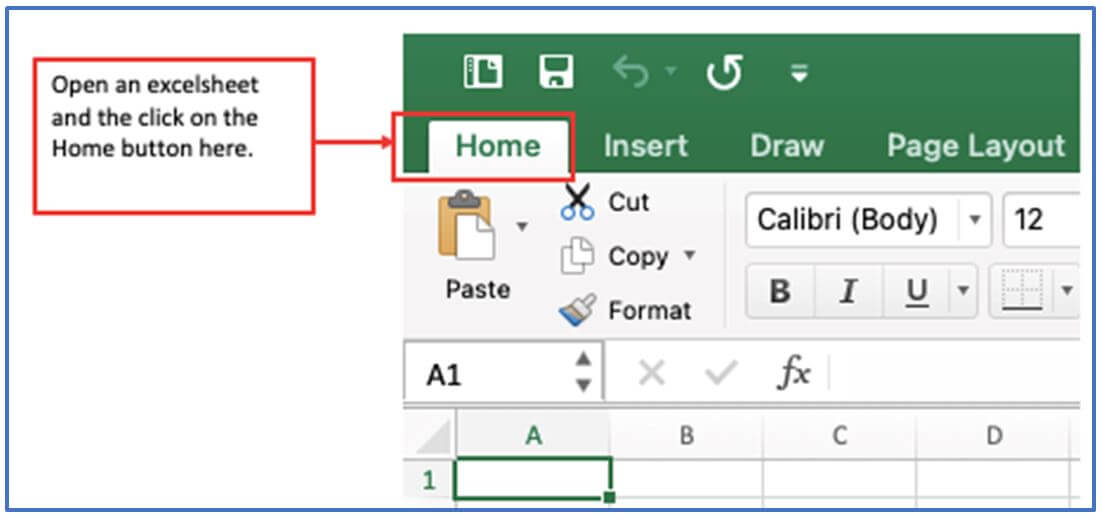Open the font name dropdown arrow
Viewport: 1102px width, 519px height.
[975, 220]
